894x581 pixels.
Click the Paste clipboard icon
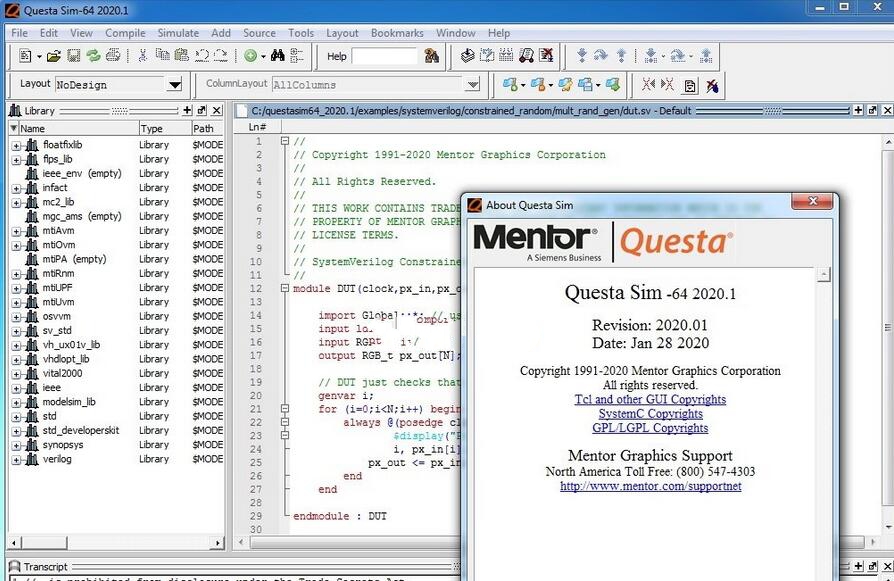point(182,55)
